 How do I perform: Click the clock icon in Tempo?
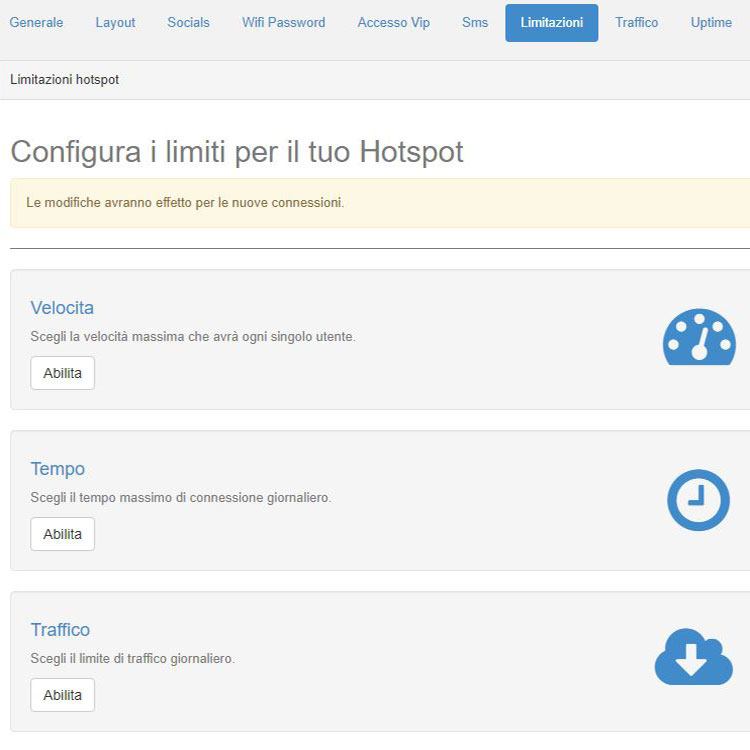tap(698, 500)
